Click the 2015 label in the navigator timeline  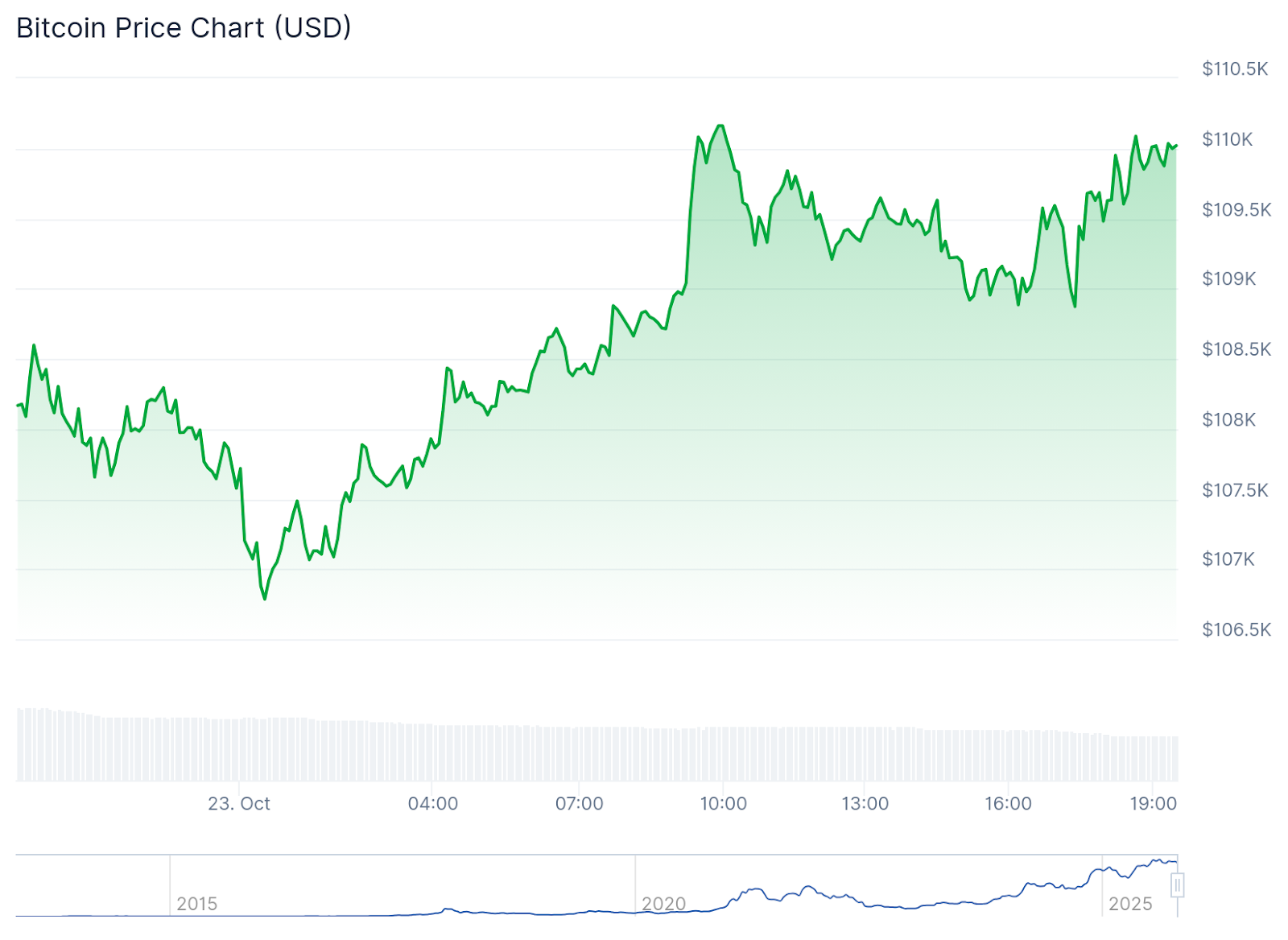[x=196, y=904]
